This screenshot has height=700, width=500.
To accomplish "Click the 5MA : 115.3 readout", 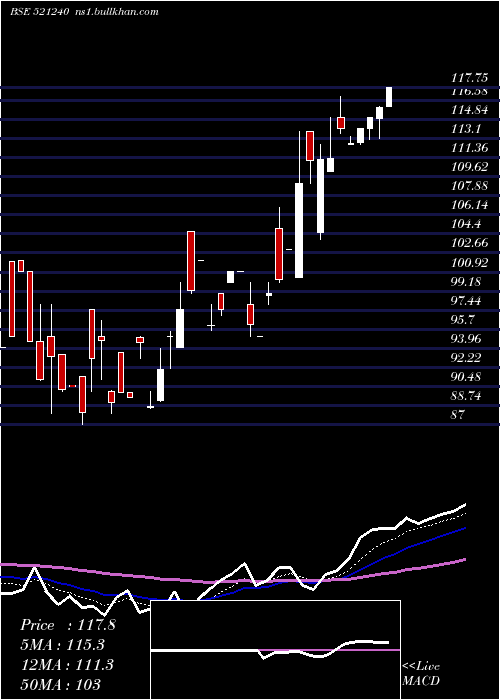I will tap(62, 645).
